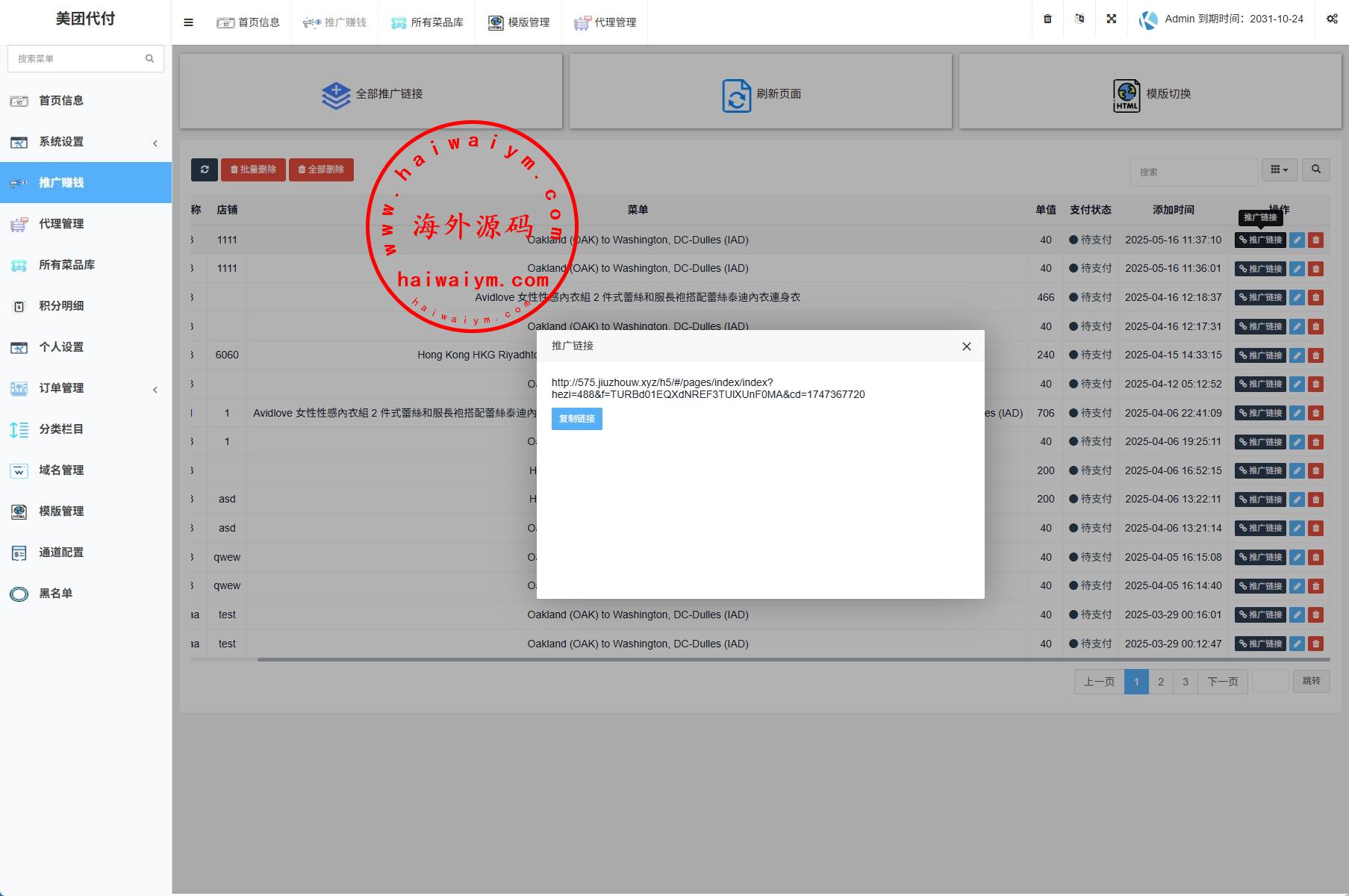Click the red delete icon in the first row
1349x896 pixels.
1315,240
